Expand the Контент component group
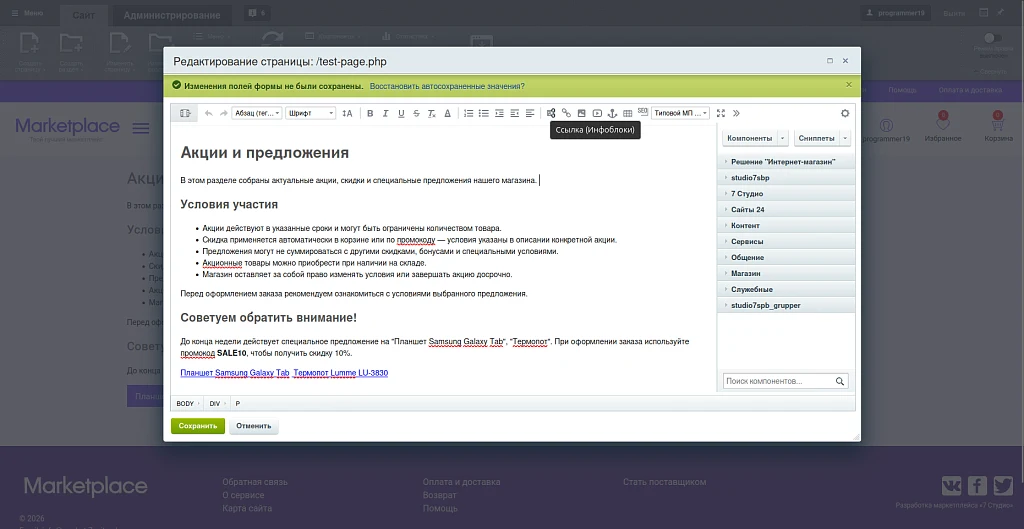Image resolution: width=1024 pixels, height=529 pixels. [x=786, y=225]
